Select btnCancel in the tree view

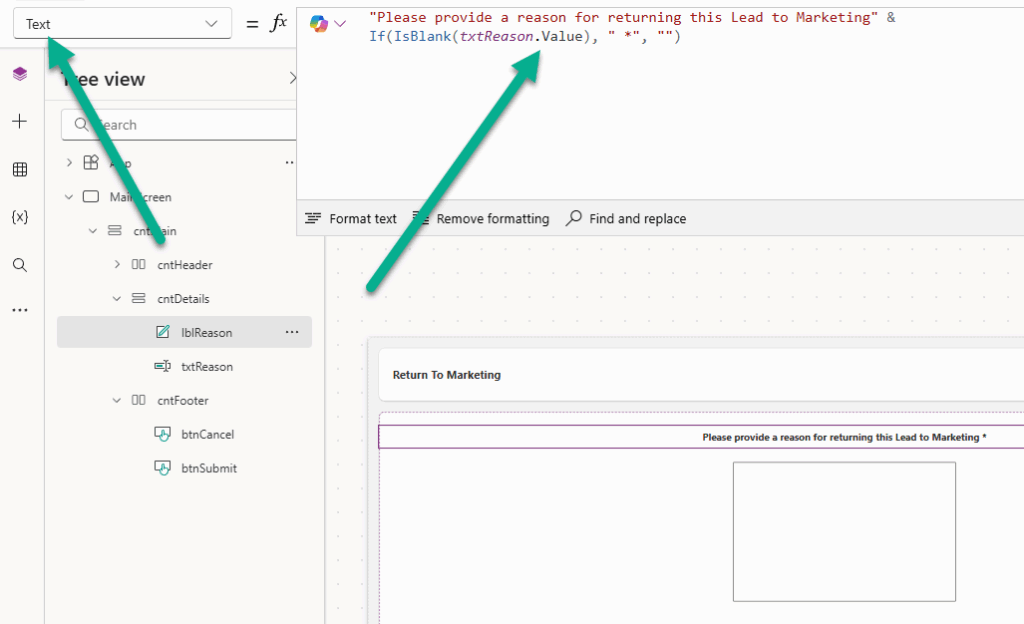pyautogui.click(x=207, y=435)
